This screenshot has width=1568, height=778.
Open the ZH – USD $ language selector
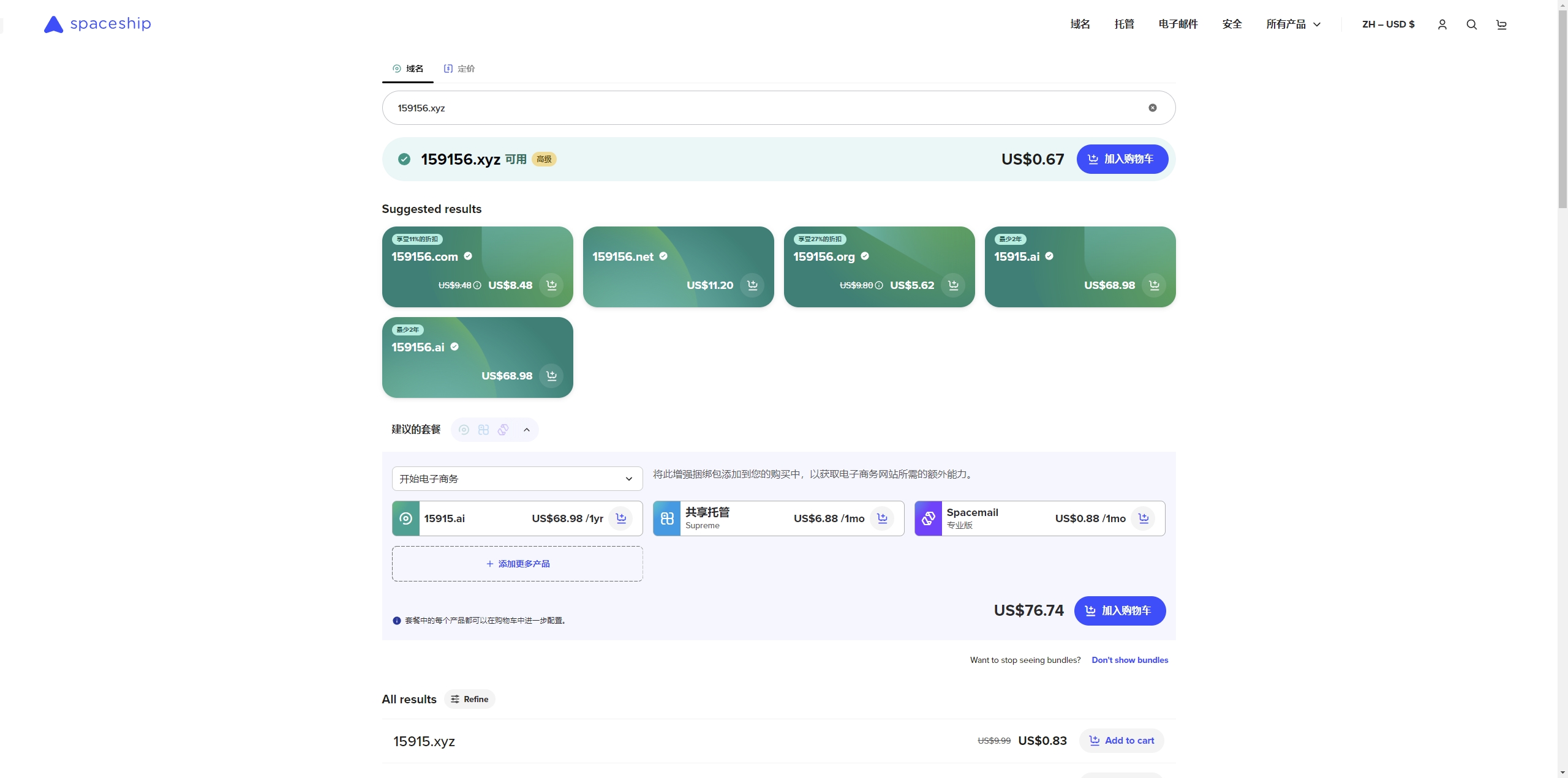click(1389, 24)
